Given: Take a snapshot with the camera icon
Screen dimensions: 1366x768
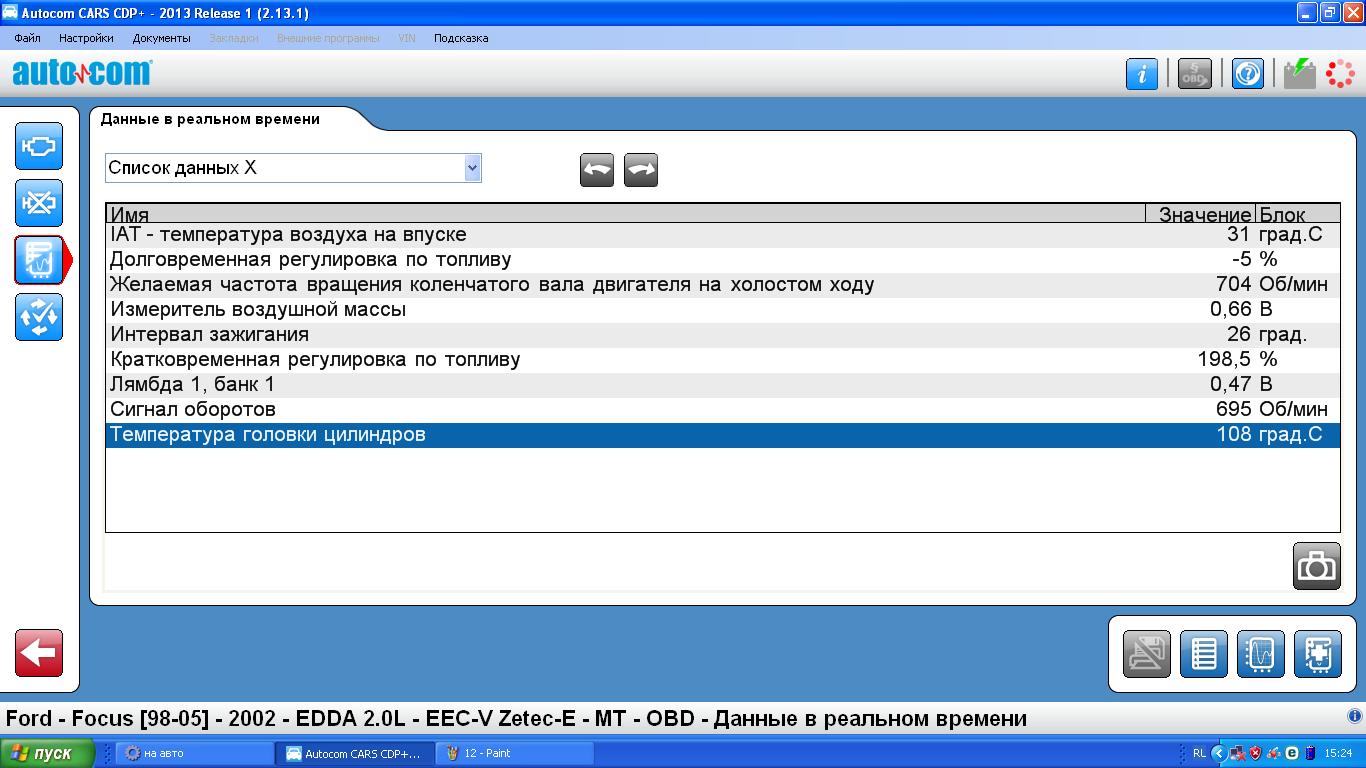Looking at the screenshot, I should [1316, 566].
